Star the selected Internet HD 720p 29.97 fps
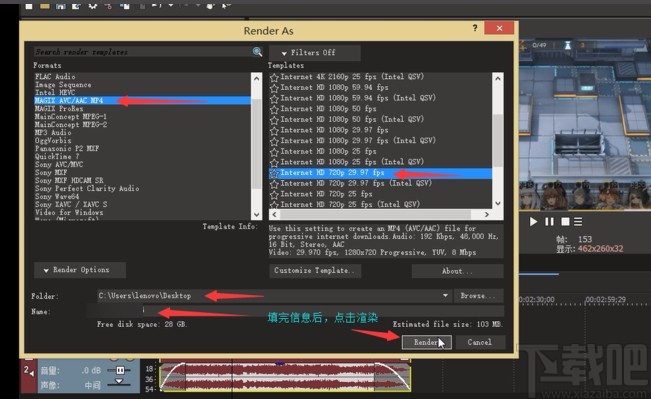The width and height of the screenshot is (651, 399). pos(274,173)
